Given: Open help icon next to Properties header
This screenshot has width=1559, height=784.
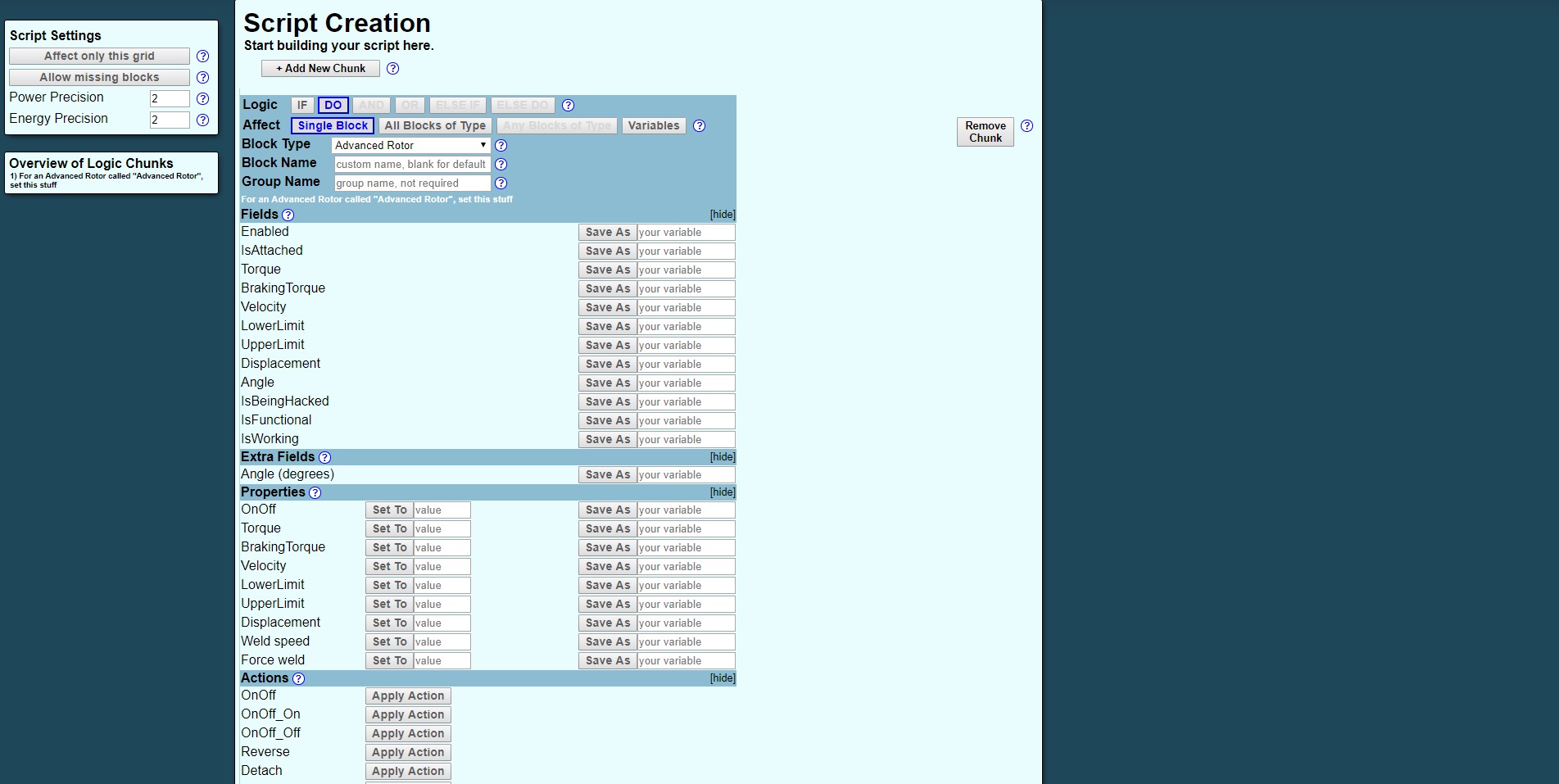Looking at the screenshot, I should point(315,493).
